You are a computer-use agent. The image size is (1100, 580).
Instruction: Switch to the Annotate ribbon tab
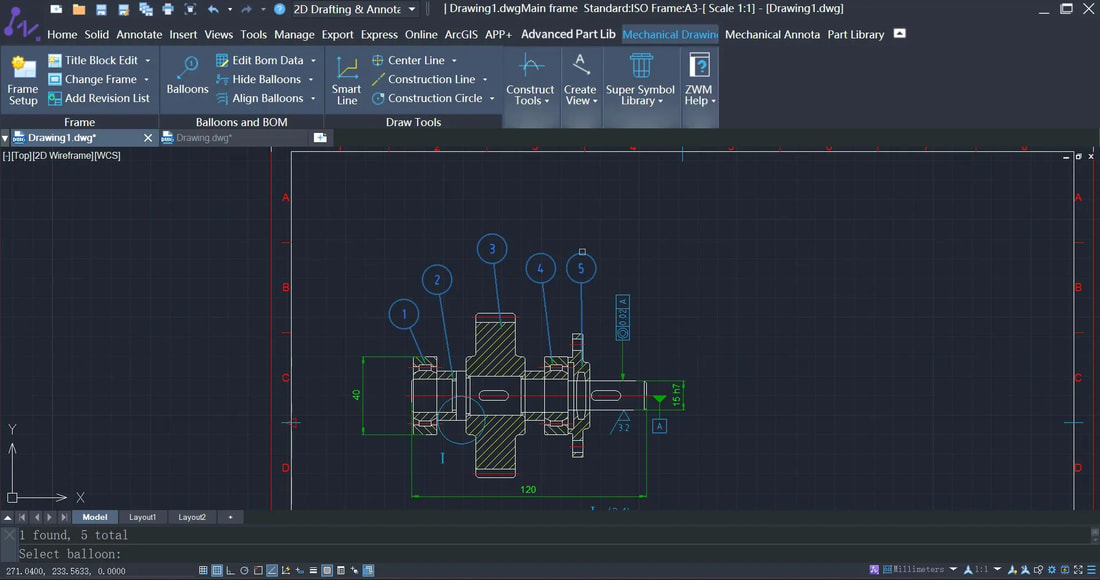139,34
